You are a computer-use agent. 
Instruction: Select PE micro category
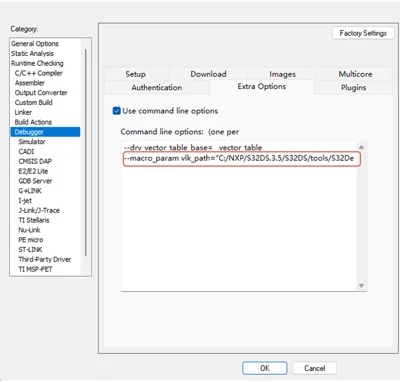coord(31,240)
